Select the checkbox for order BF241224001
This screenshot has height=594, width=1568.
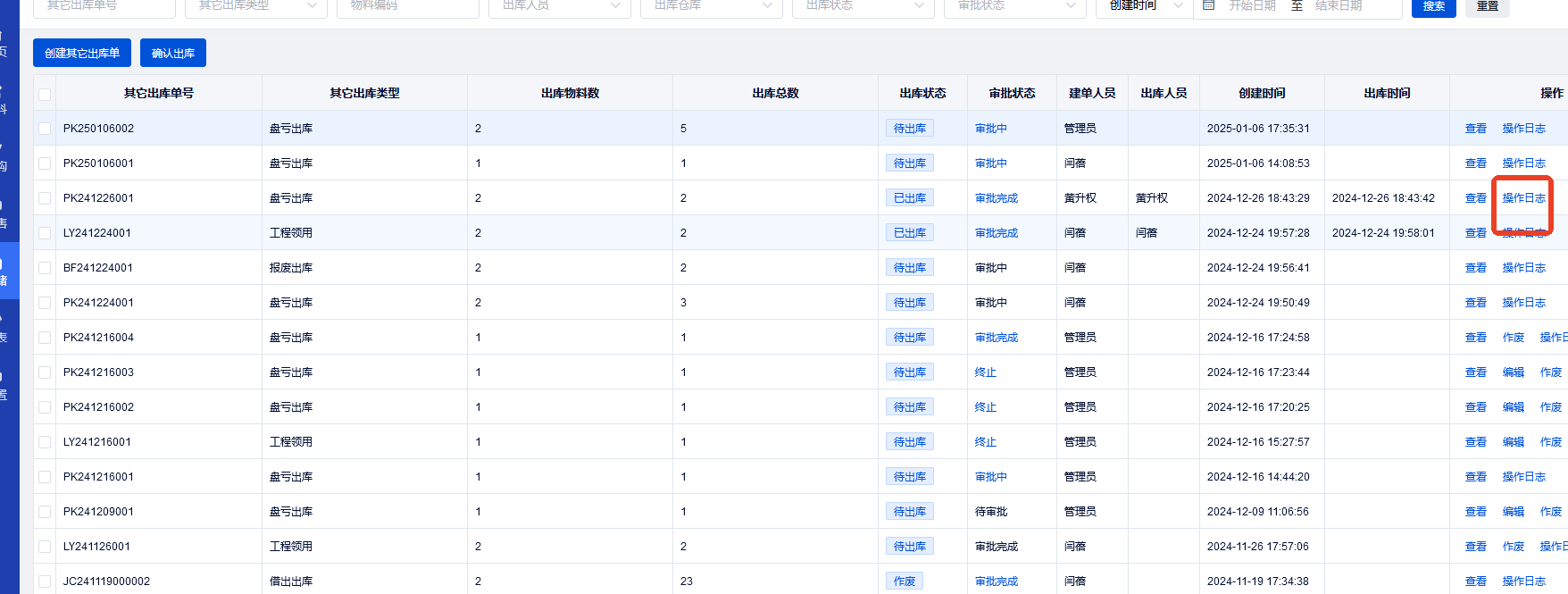pyautogui.click(x=45, y=268)
